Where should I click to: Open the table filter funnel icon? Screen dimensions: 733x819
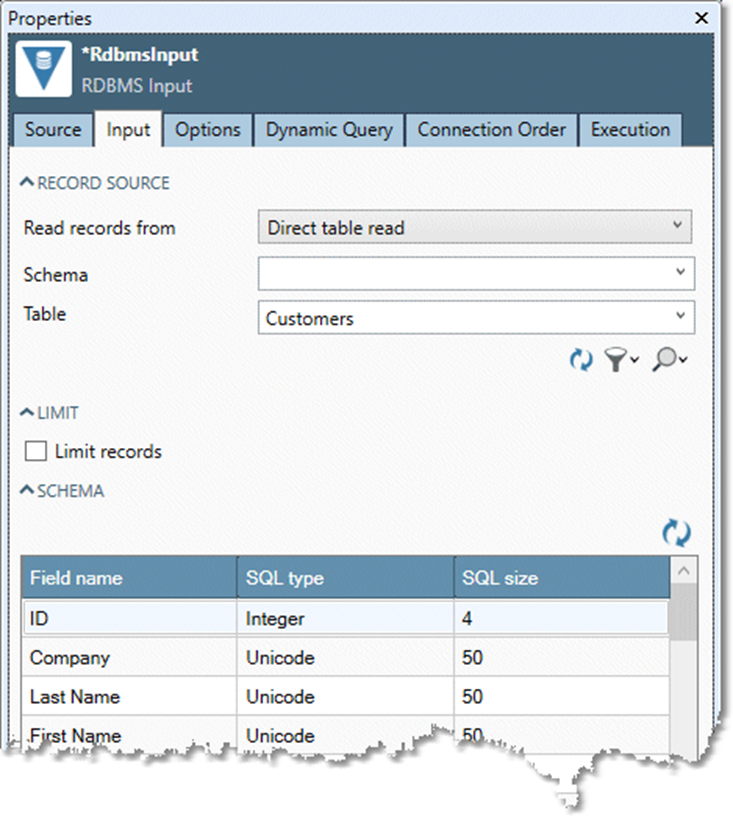619,361
